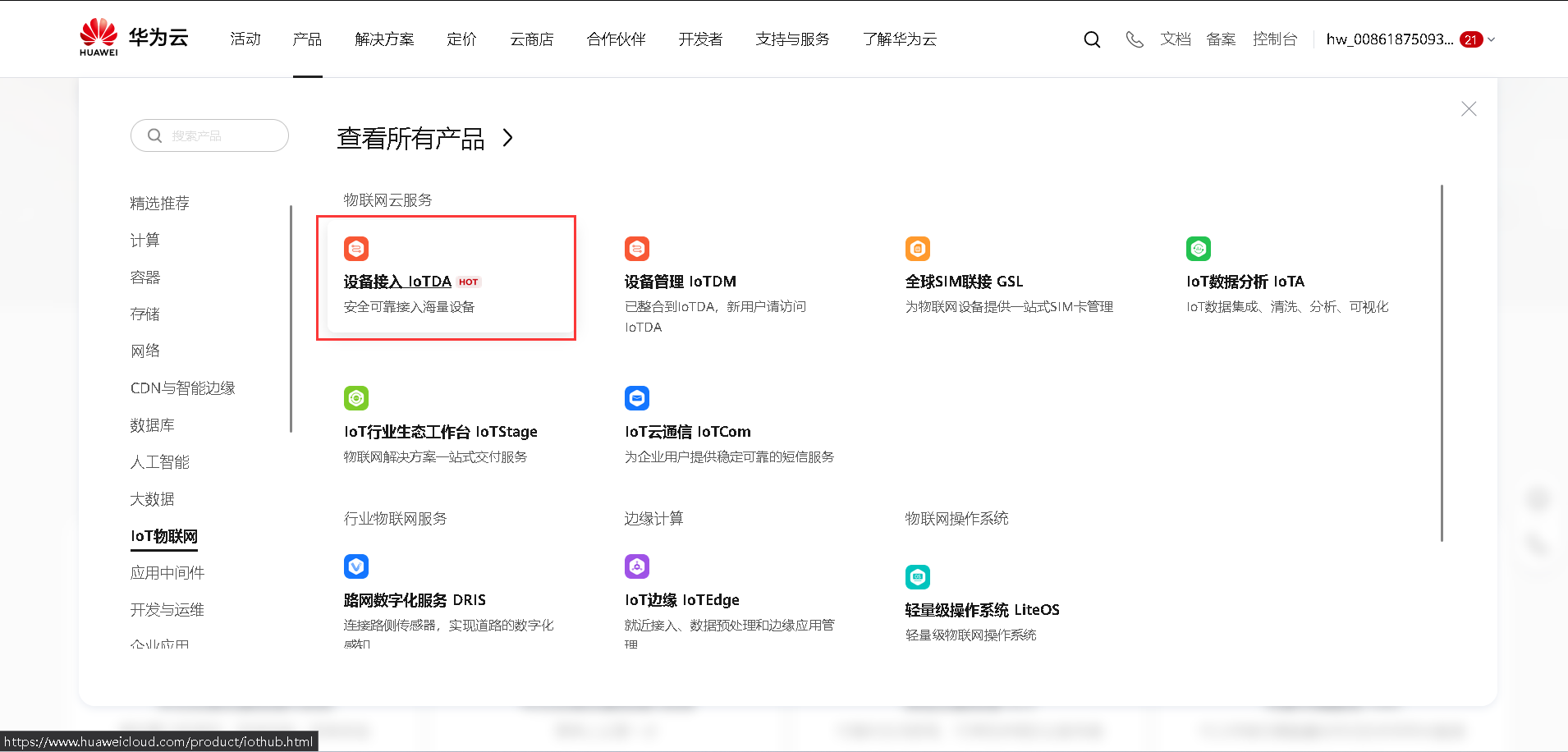
Task: Open the 全球SIM联接 GSL icon
Action: pos(917,248)
